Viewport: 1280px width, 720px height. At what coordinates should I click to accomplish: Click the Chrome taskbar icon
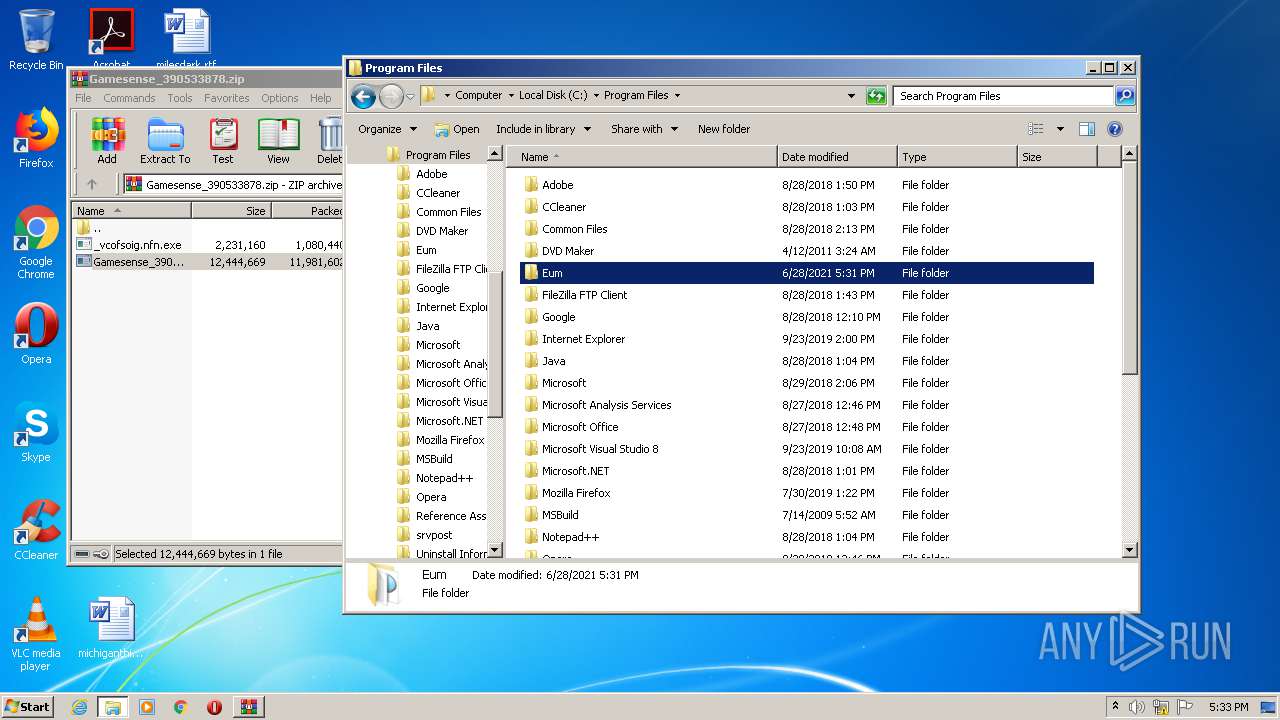[x=180, y=707]
